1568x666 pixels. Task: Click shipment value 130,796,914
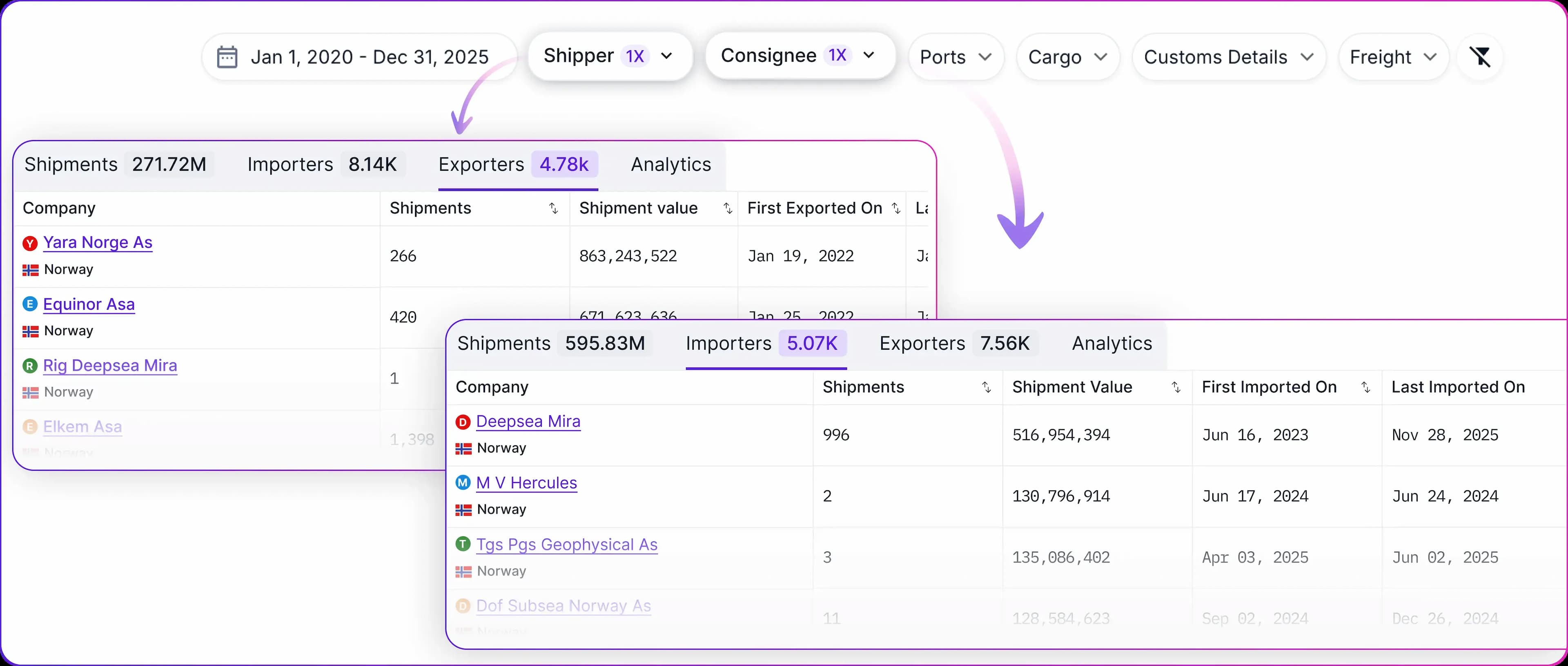point(1061,496)
